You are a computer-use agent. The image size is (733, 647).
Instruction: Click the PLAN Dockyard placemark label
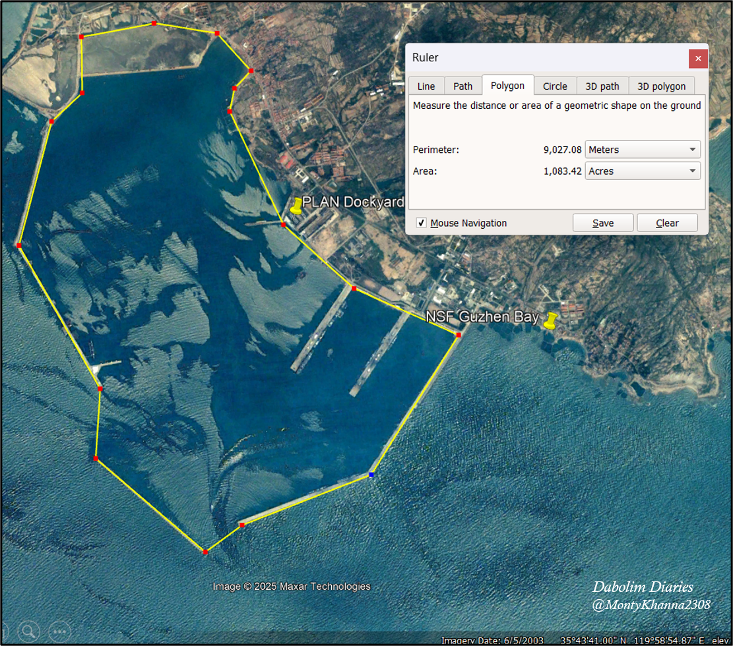(353, 202)
